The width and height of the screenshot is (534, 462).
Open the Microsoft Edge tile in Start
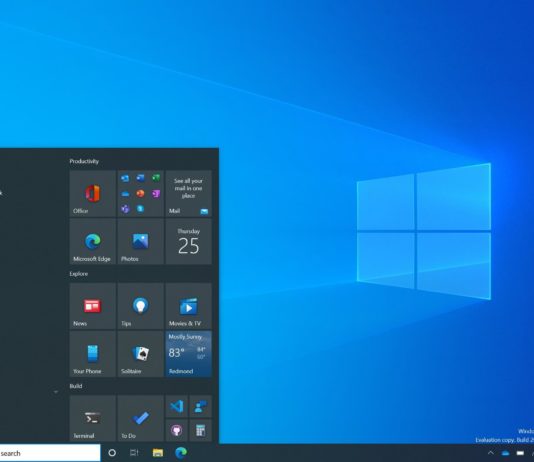pyautogui.click(x=93, y=241)
